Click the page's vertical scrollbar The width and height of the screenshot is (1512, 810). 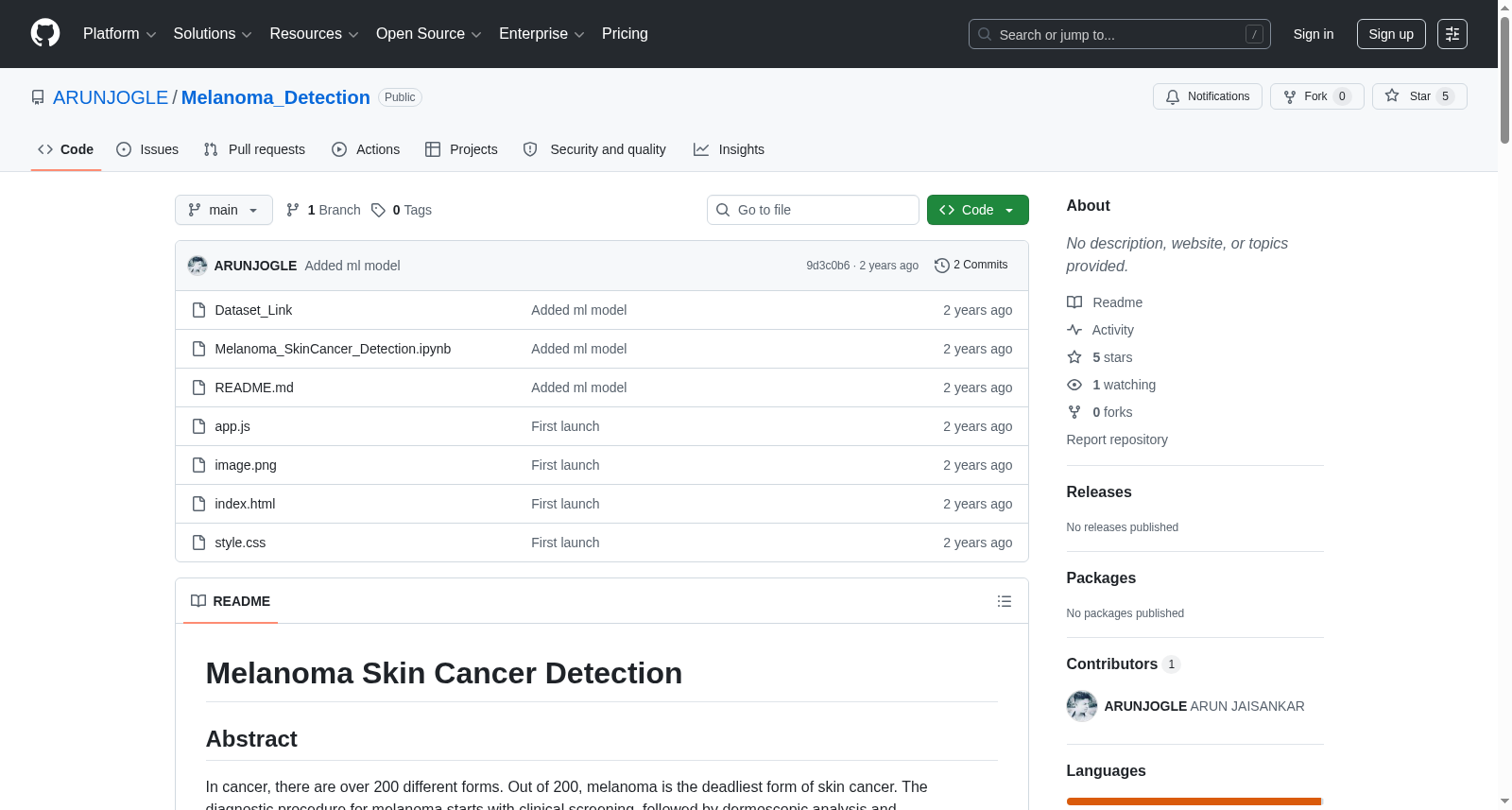pos(1504,80)
